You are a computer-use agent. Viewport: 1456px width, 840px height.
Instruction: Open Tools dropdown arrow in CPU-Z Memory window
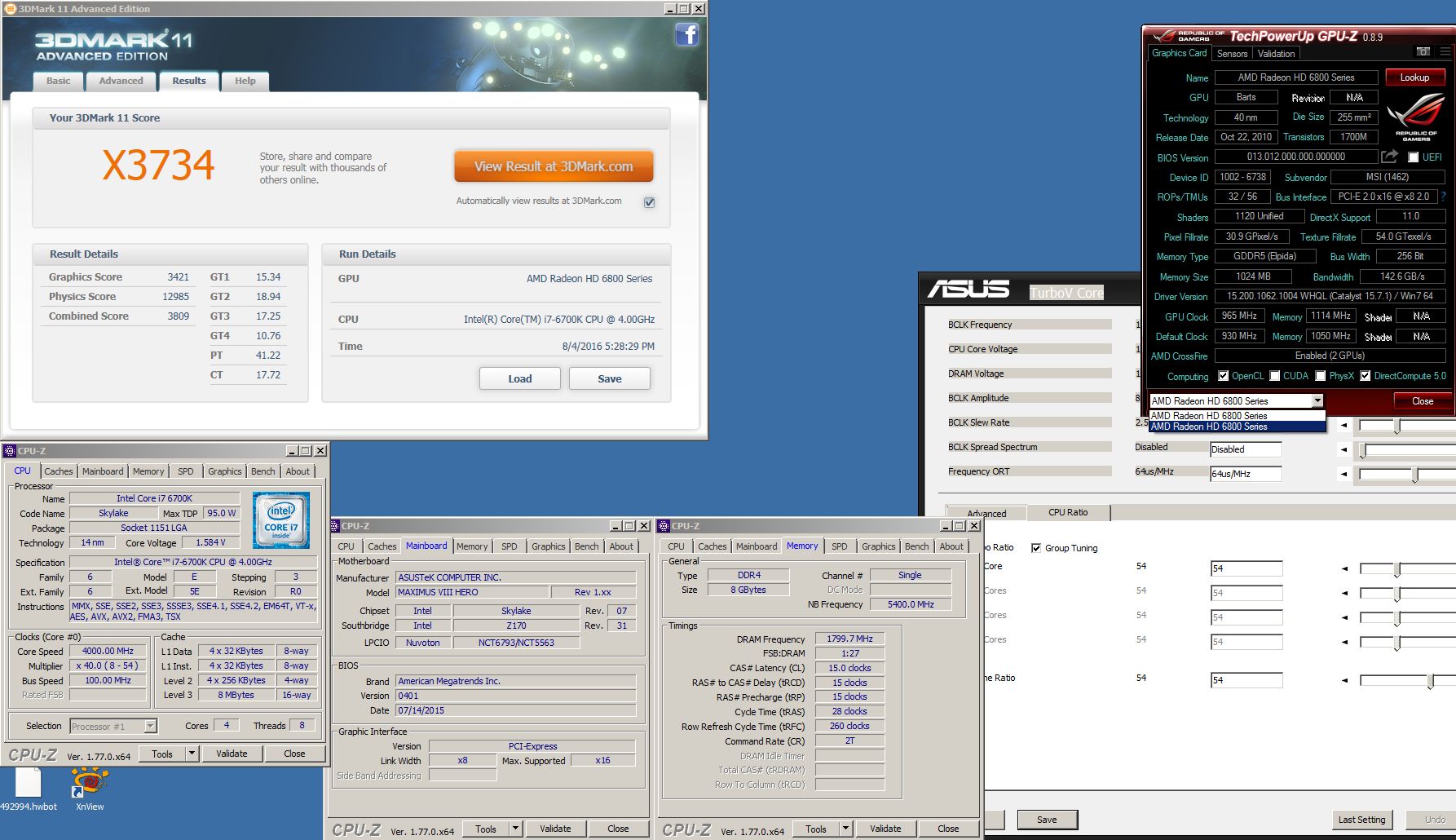click(846, 829)
